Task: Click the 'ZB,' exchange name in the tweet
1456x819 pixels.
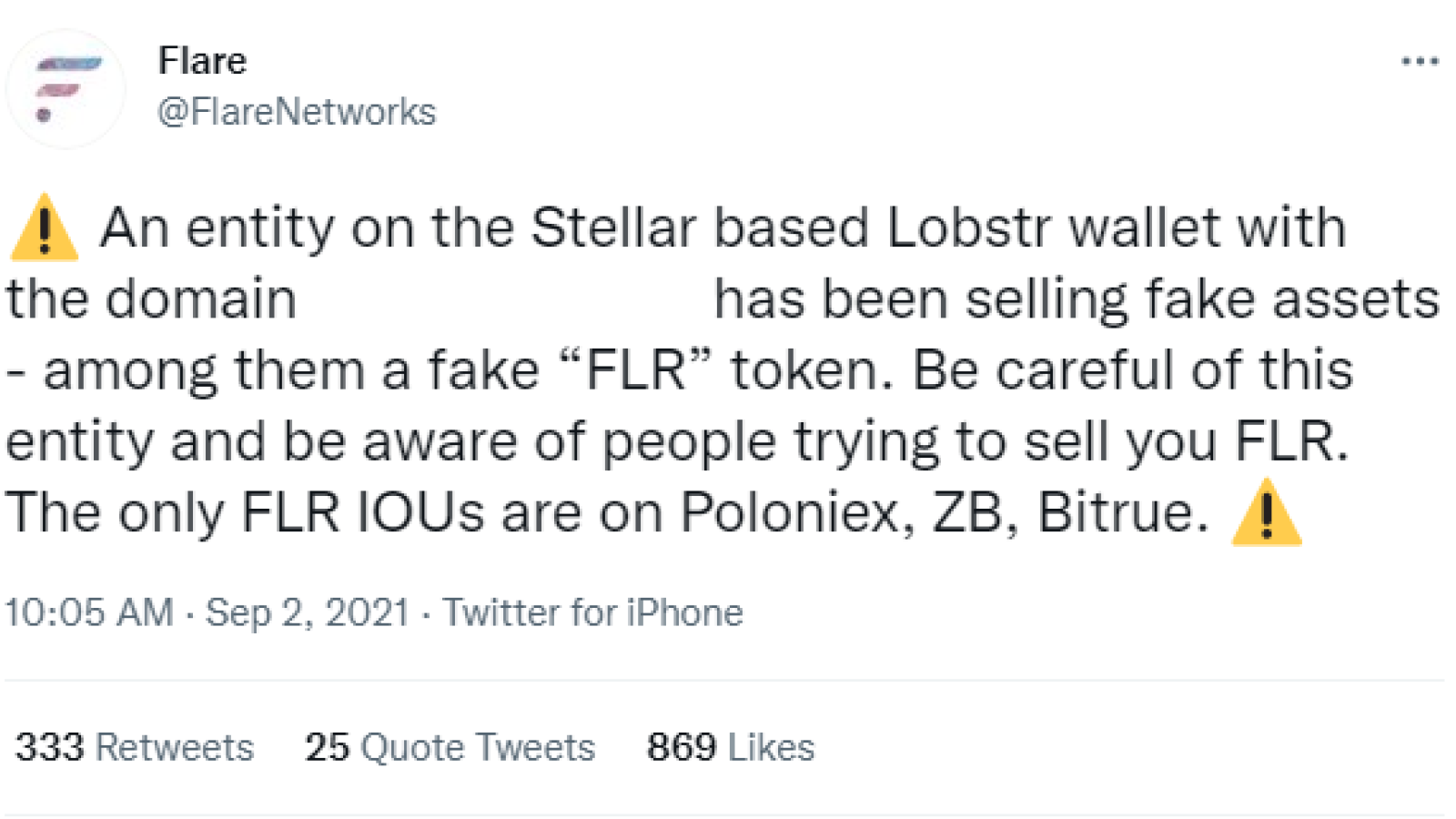Action: point(976,512)
